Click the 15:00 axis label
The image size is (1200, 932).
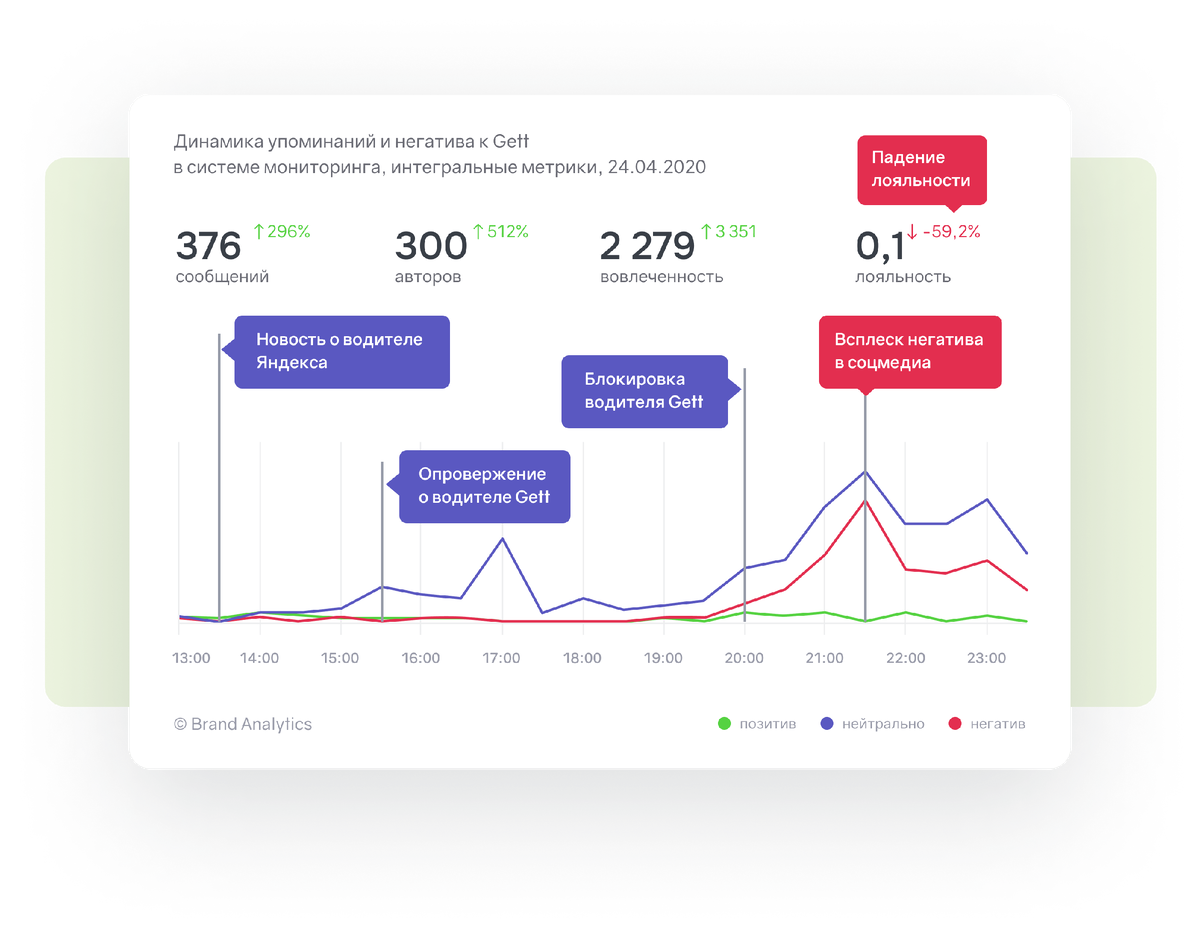340,658
